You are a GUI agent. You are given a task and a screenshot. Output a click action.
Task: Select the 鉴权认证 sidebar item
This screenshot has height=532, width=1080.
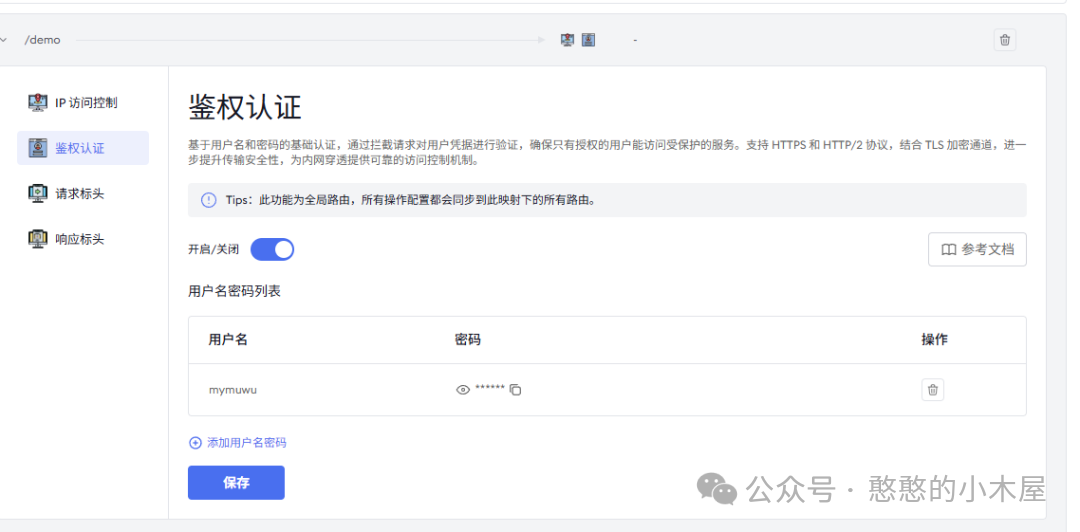(82, 148)
